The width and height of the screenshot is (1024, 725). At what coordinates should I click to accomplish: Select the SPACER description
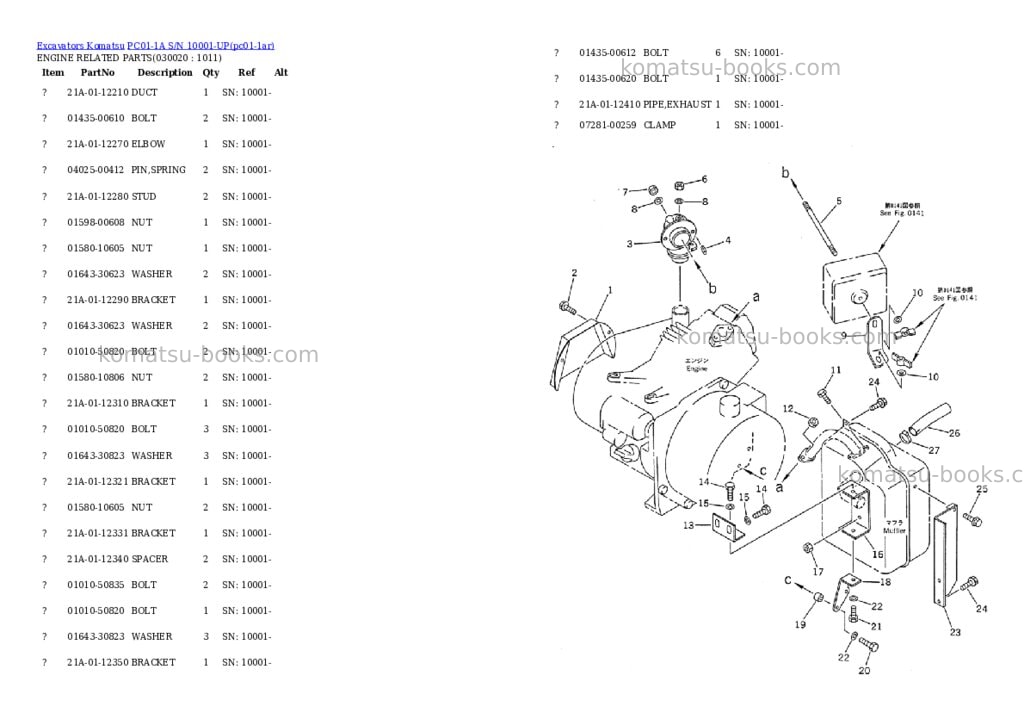150,559
